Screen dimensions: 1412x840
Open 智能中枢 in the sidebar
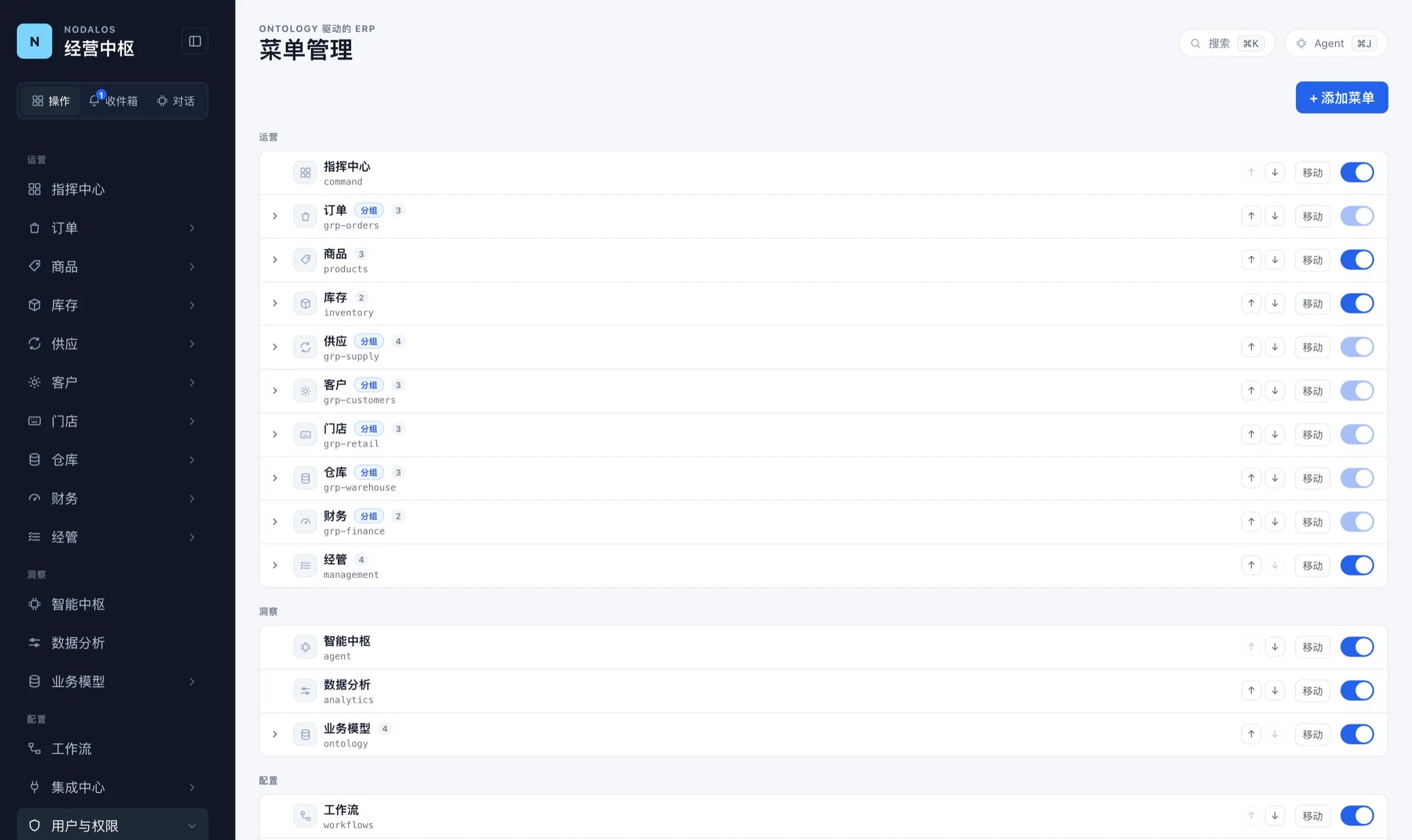(x=112, y=604)
